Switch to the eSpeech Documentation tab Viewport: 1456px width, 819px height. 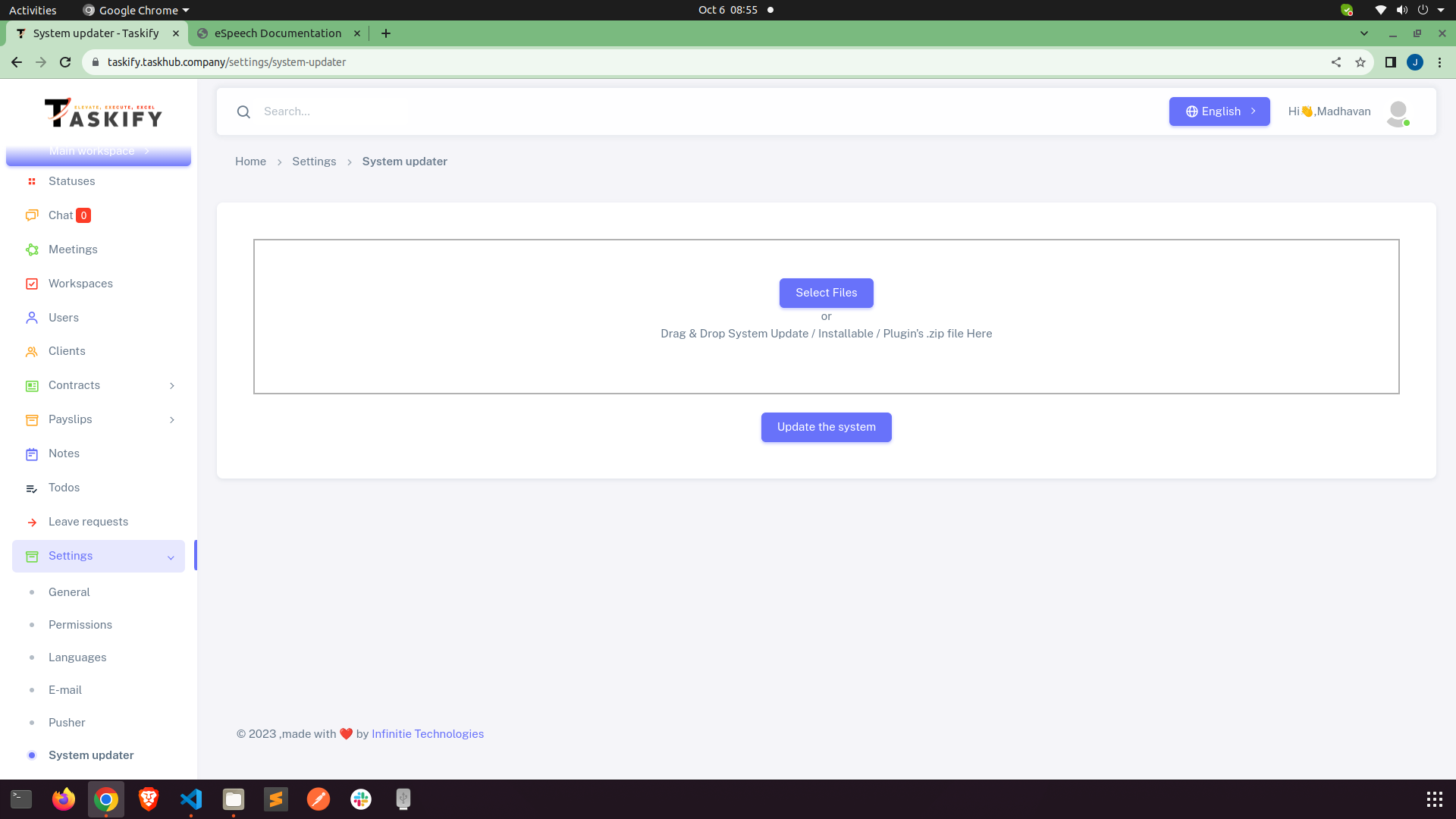coord(277,33)
